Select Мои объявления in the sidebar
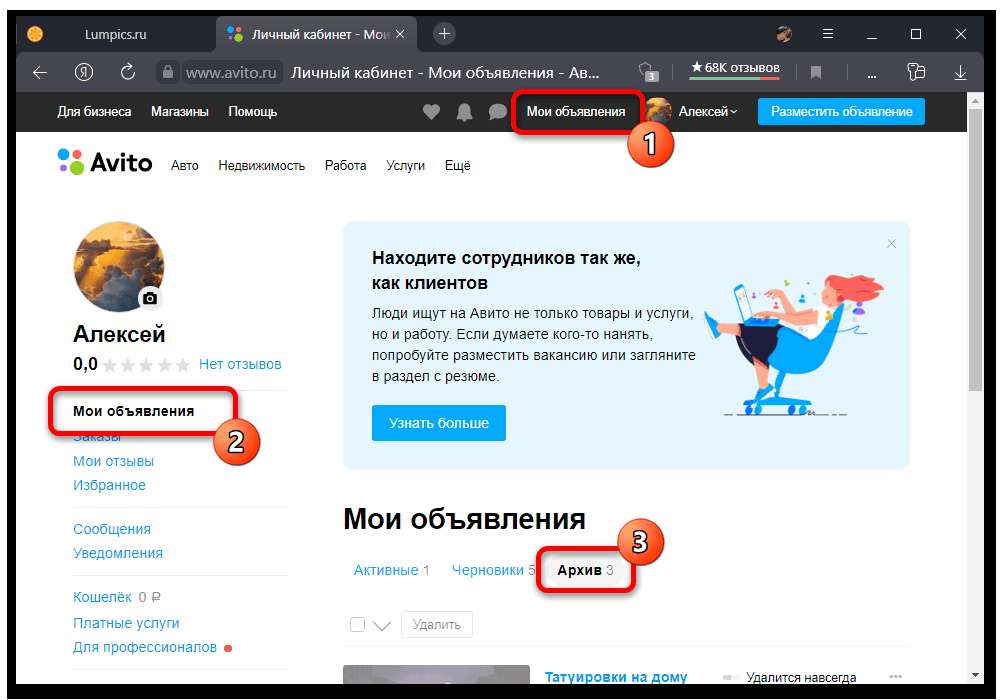The height and width of the screenshot is (700, 1000). 133,411
